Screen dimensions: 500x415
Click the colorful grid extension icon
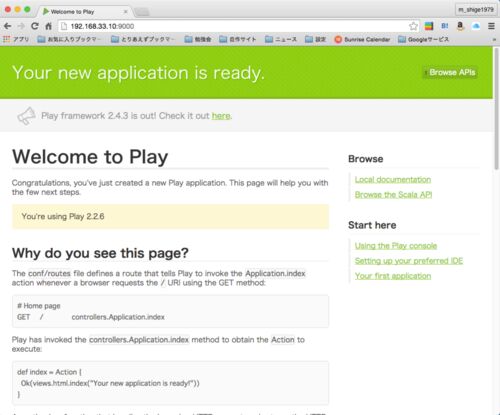(x=429, y=26)
